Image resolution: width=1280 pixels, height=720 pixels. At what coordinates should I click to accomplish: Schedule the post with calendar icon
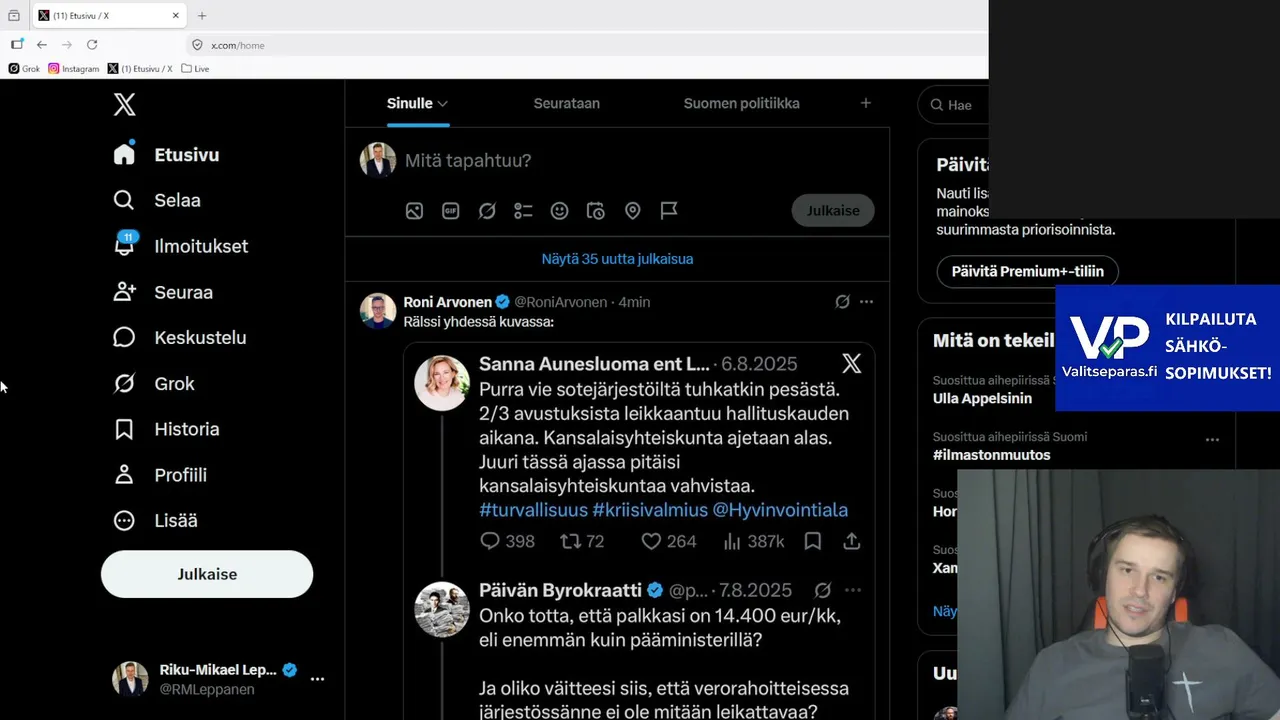click(x=596, y=211)
